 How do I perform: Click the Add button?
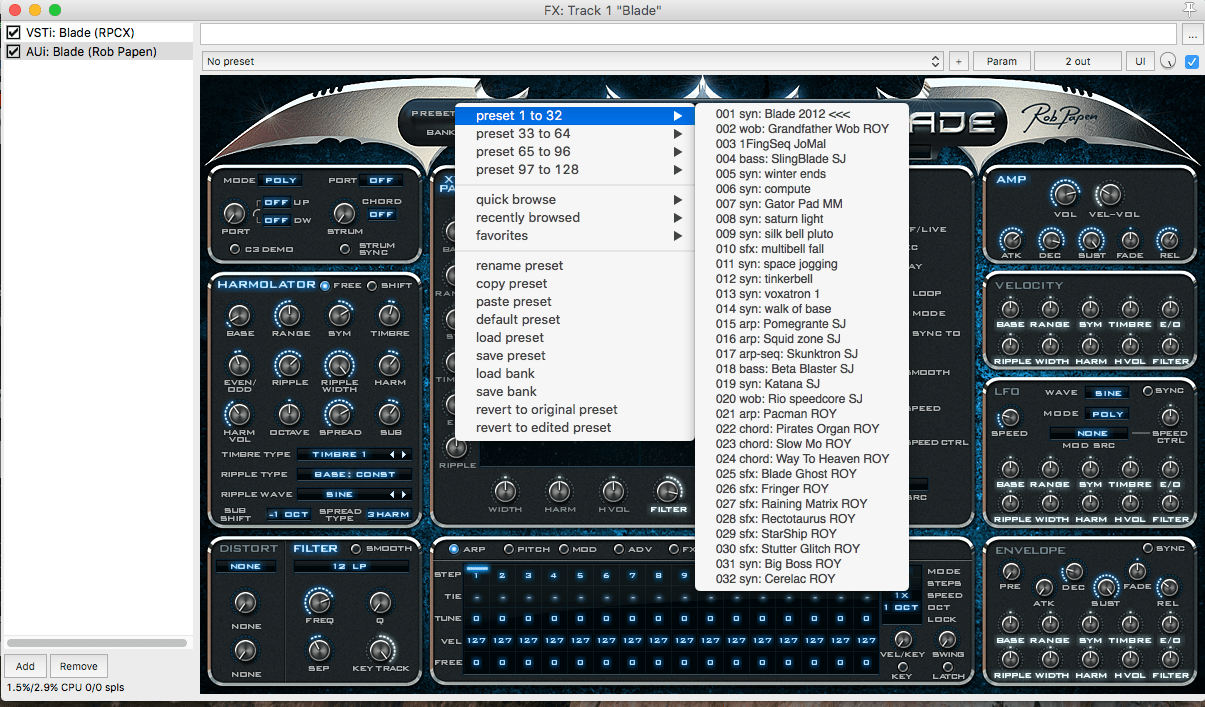coord(25,666)
